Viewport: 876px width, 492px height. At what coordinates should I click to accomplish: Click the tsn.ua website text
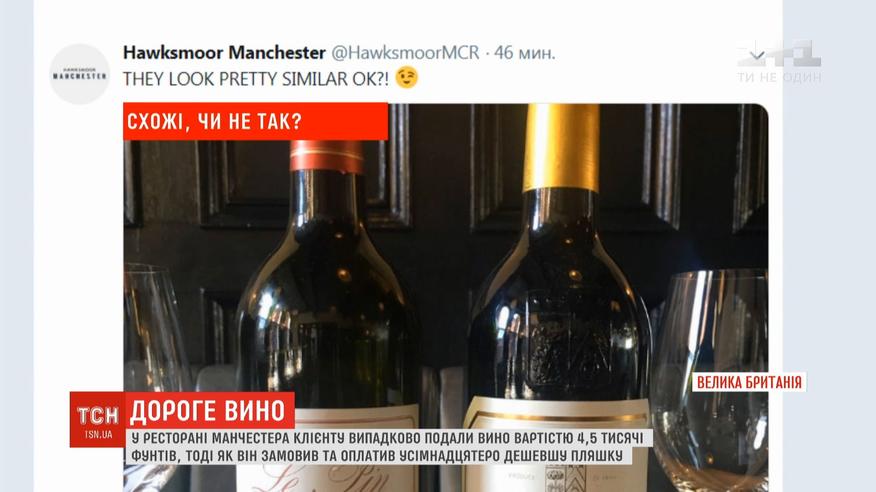click(x=98, y=434)
